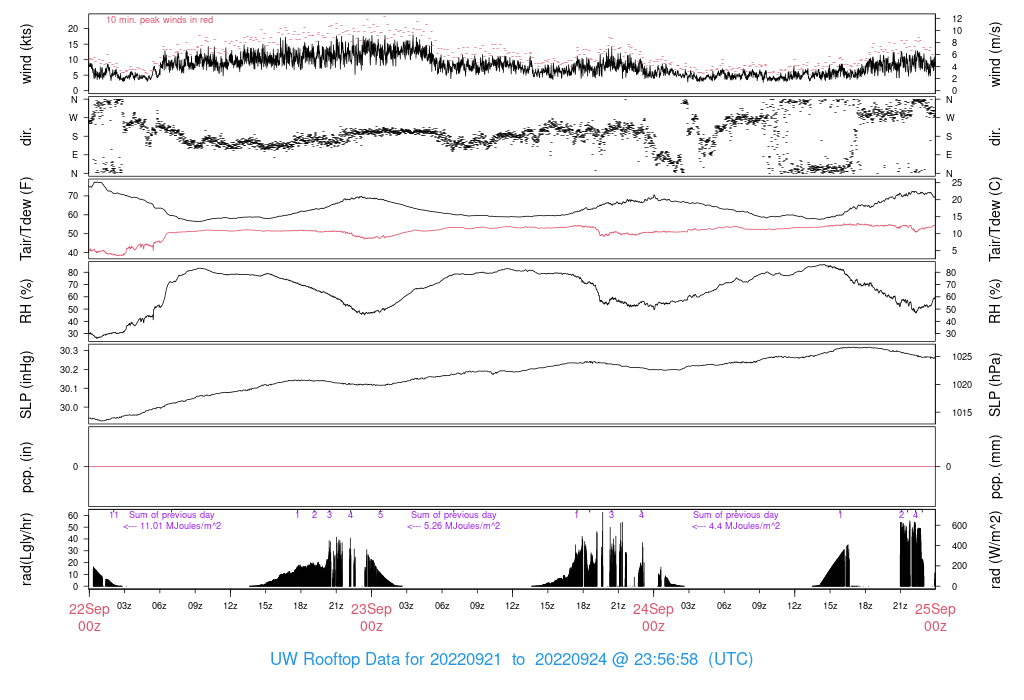Click the 1025 tick on hPa axis
Screen dimensions: 1024x700
[x=962, y=357]
